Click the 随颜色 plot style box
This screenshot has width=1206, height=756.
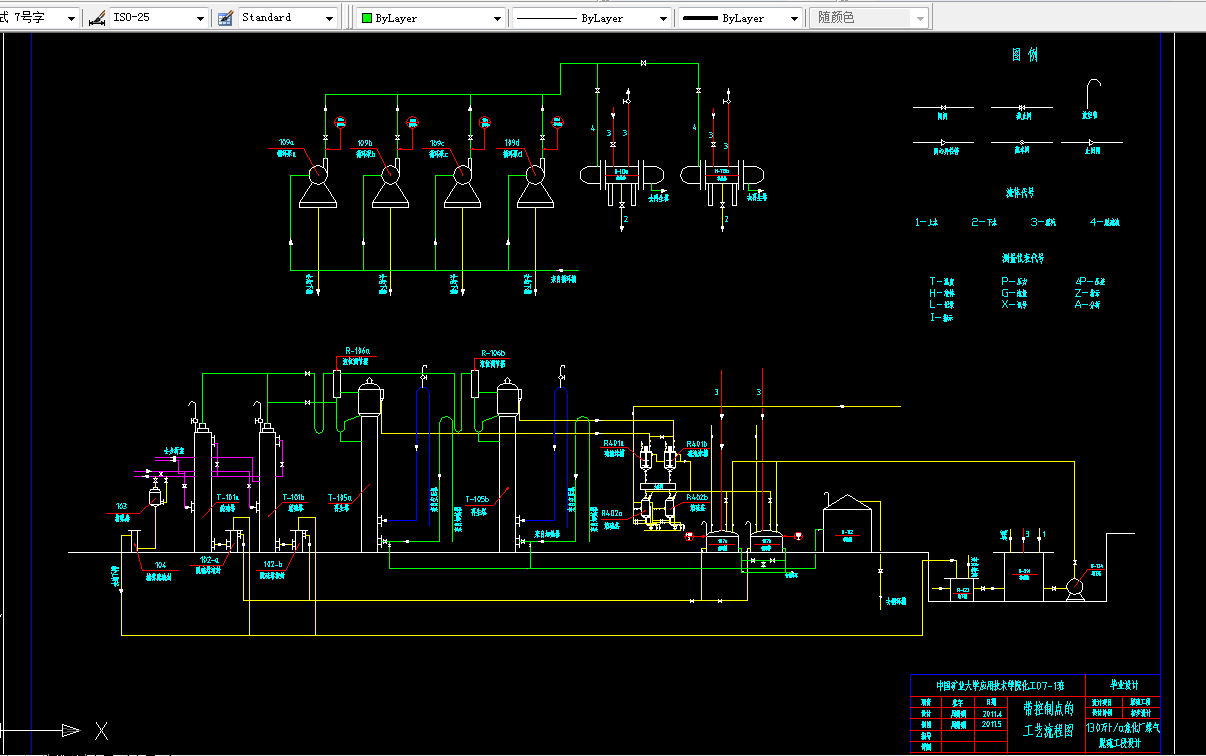pos(868,18)
